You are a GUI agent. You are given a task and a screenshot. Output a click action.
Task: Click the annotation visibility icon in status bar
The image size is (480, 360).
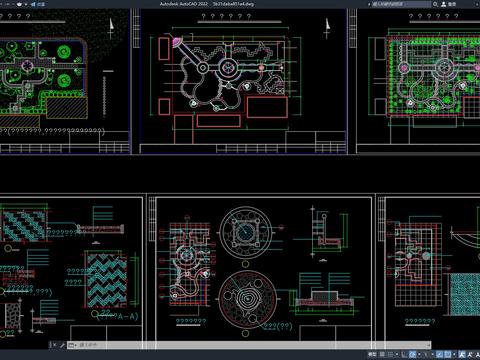click(462, 354)
